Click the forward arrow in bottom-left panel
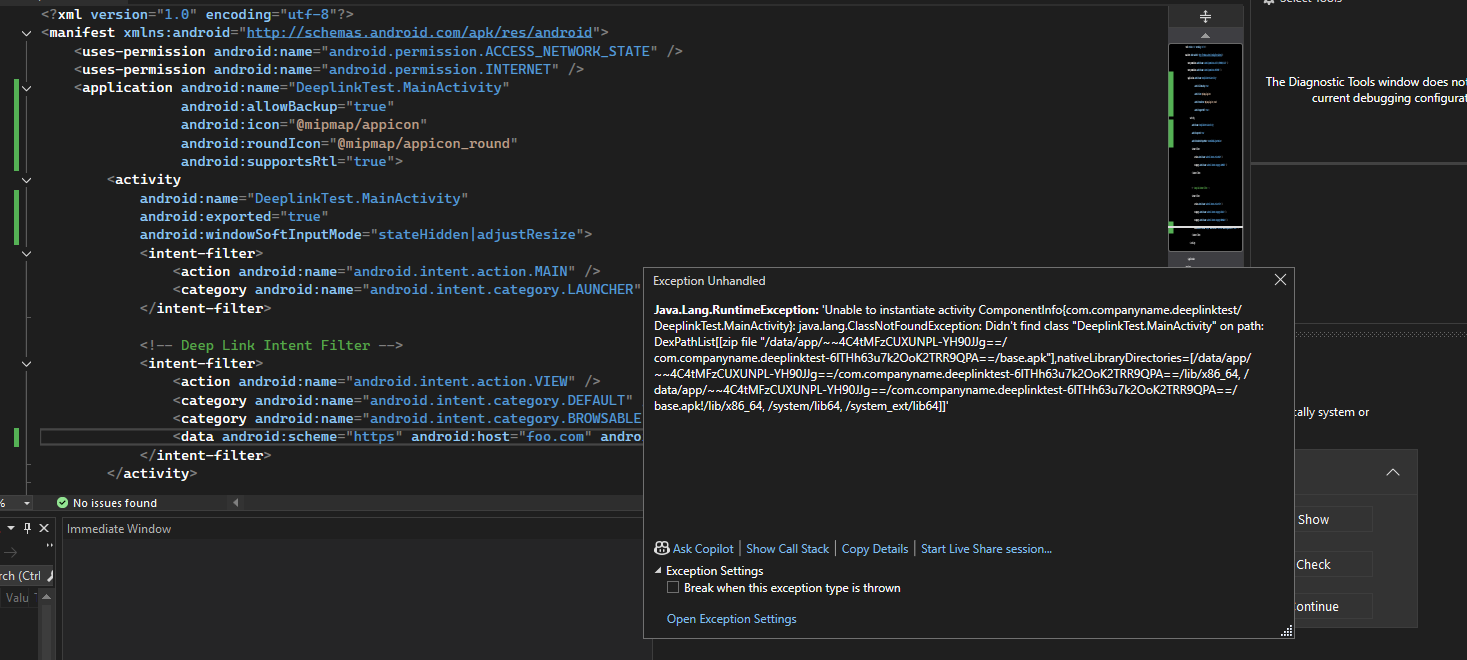This screenshot has height=660, width=1467. point(11,552)
